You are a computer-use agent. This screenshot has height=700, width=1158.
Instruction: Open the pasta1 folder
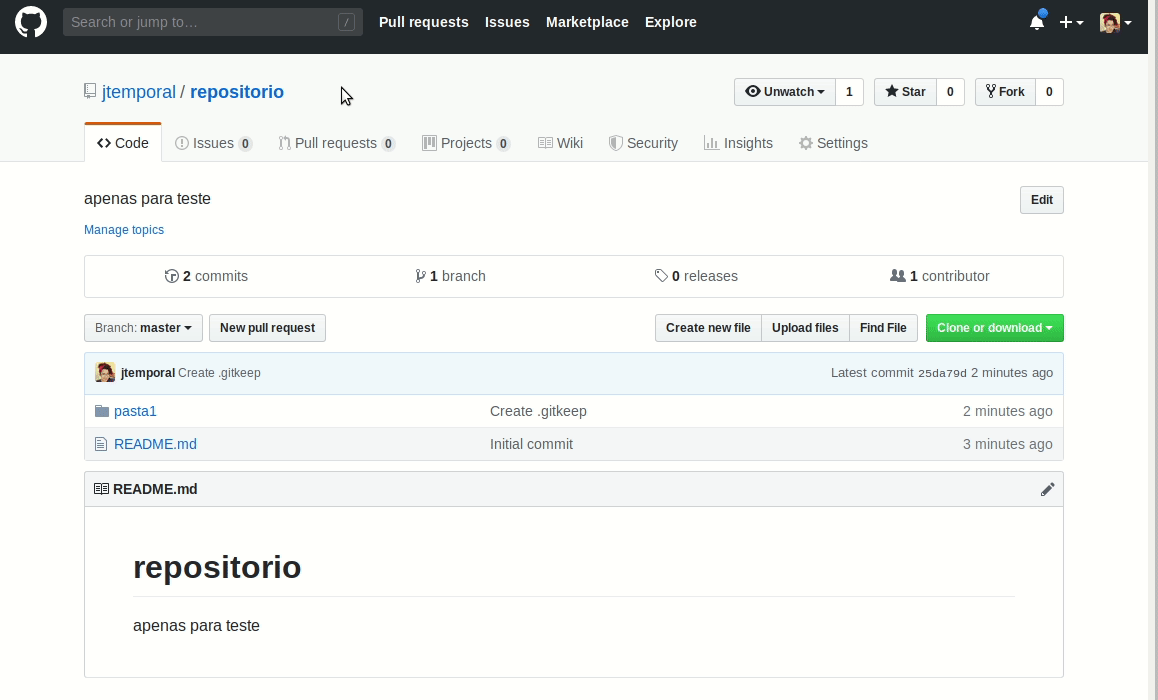coord(135,411)
